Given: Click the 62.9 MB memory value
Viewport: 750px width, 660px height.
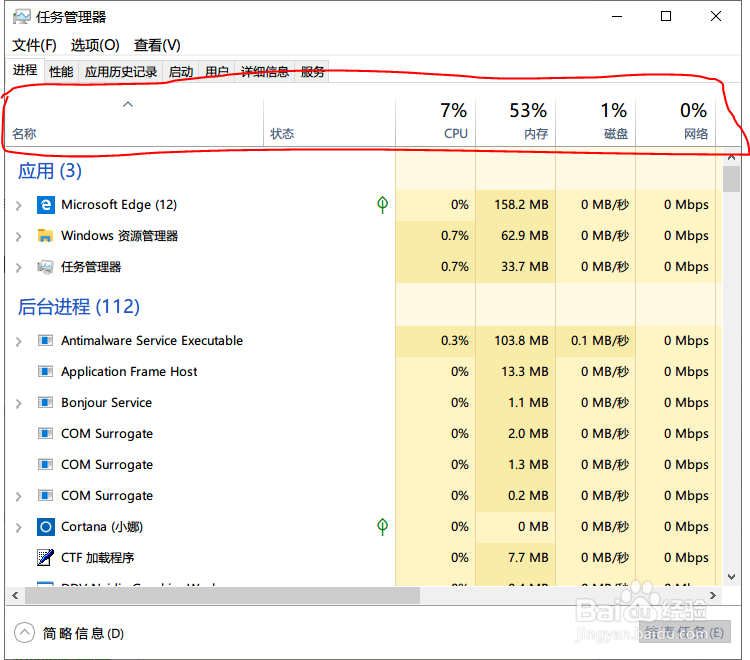Looking at the screenshot, I should pos(524,236).
